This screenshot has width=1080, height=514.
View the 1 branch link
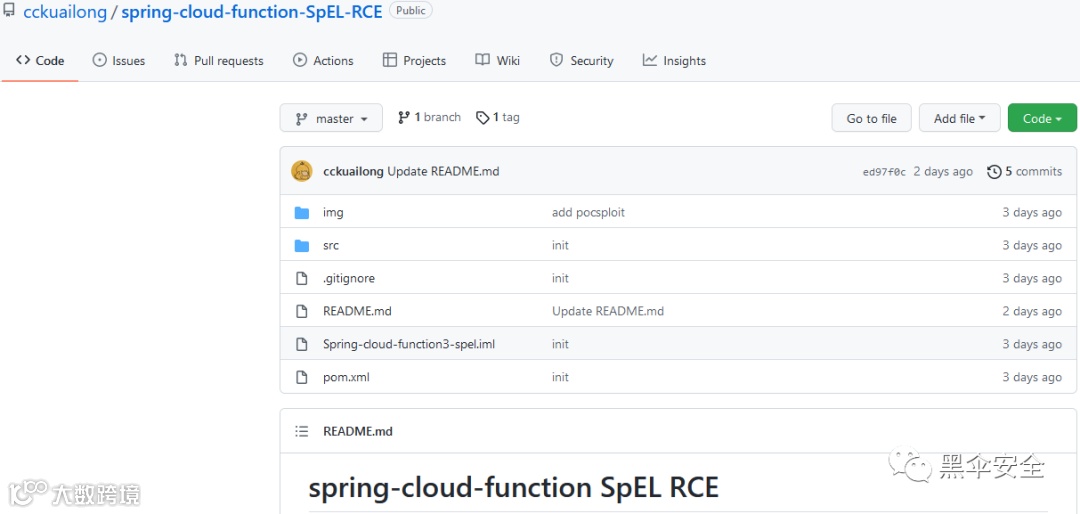[x=430, y=118]
